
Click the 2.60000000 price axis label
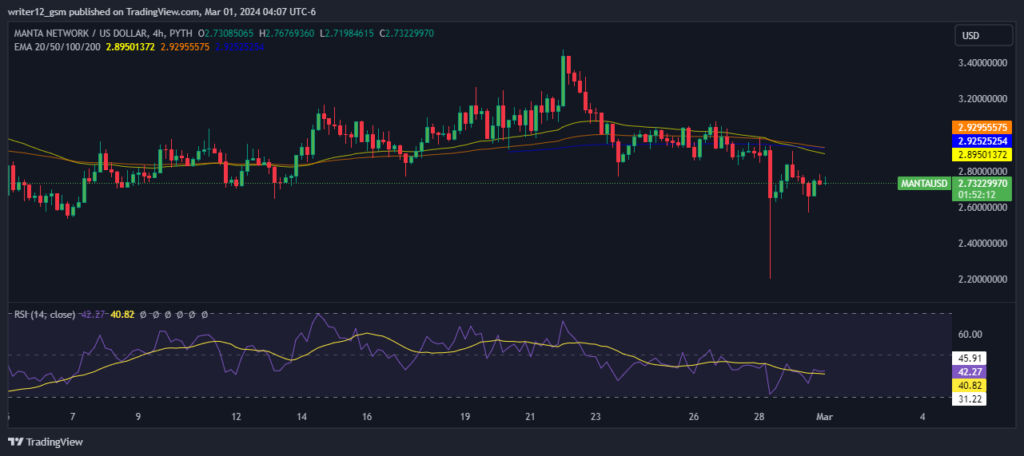[984, 208]
